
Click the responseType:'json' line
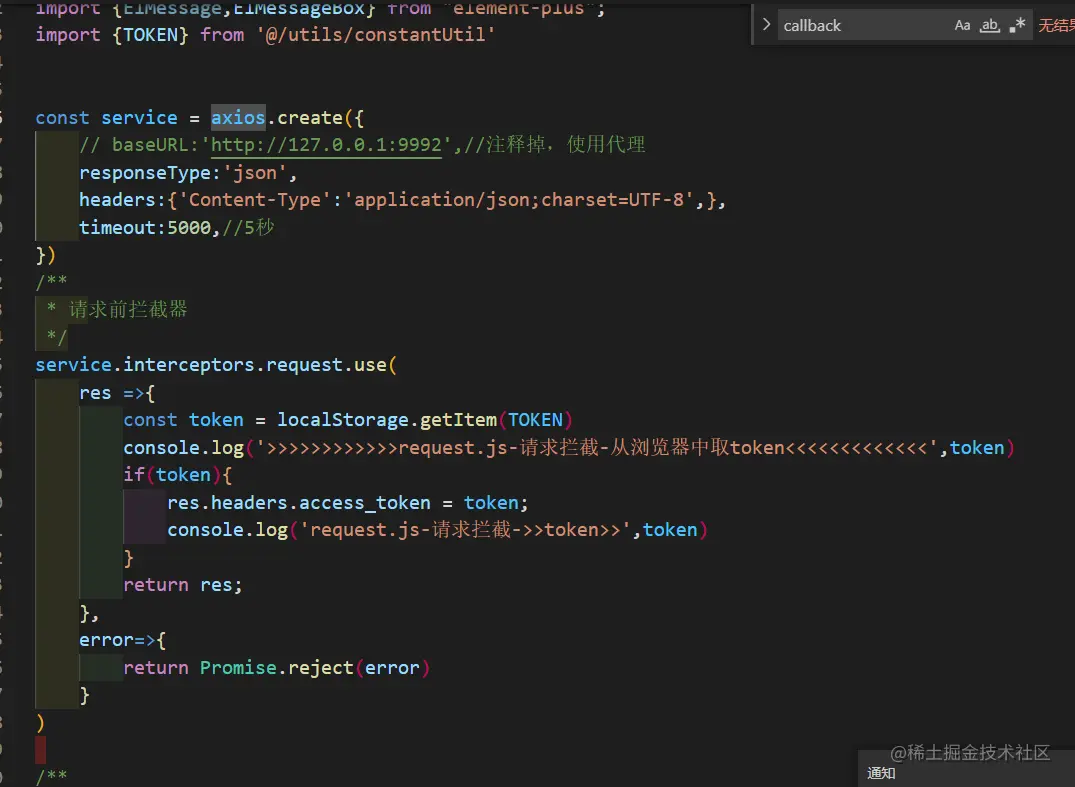point(188,173)
